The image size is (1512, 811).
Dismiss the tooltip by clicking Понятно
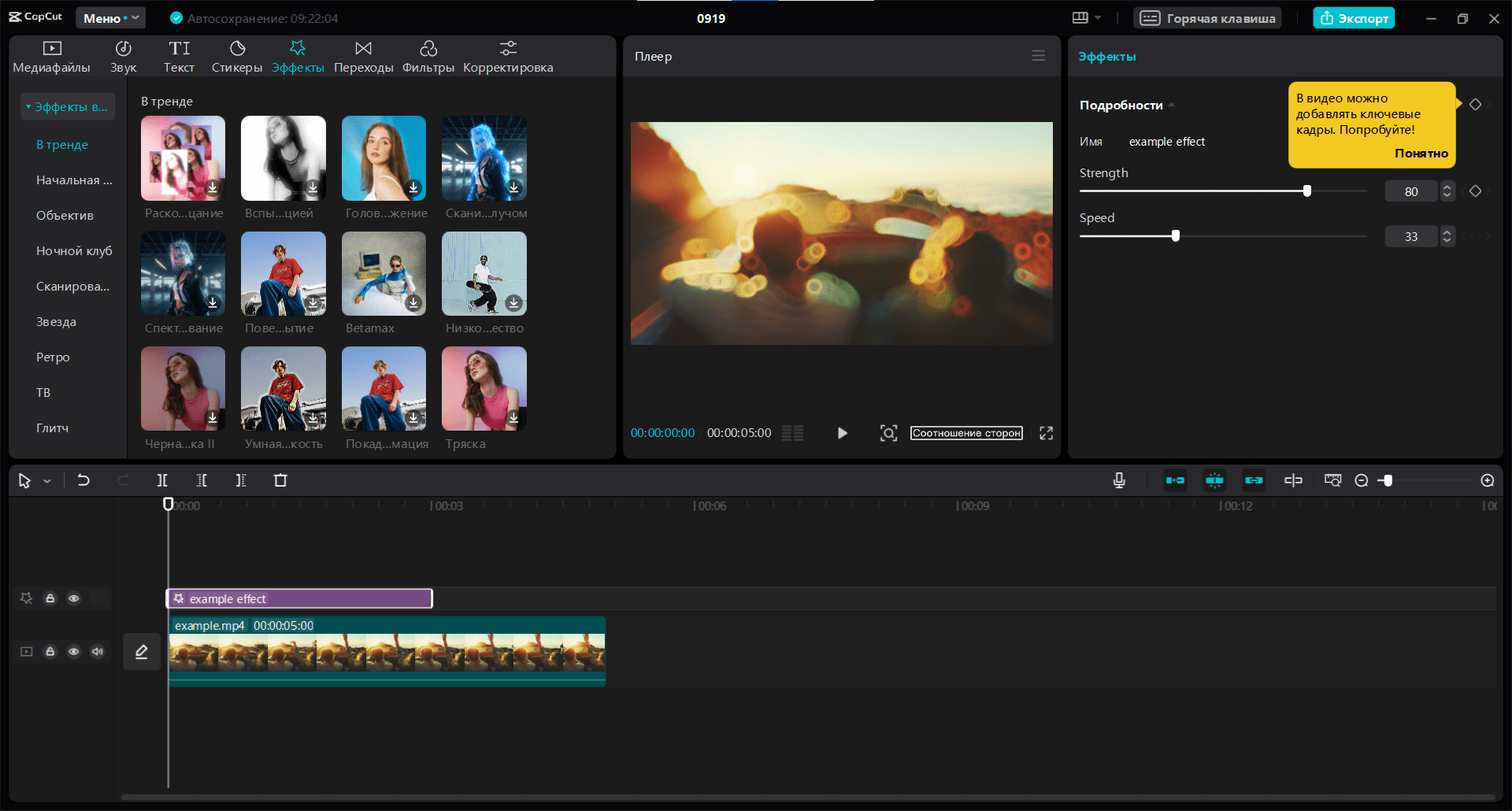(1421, 154)
